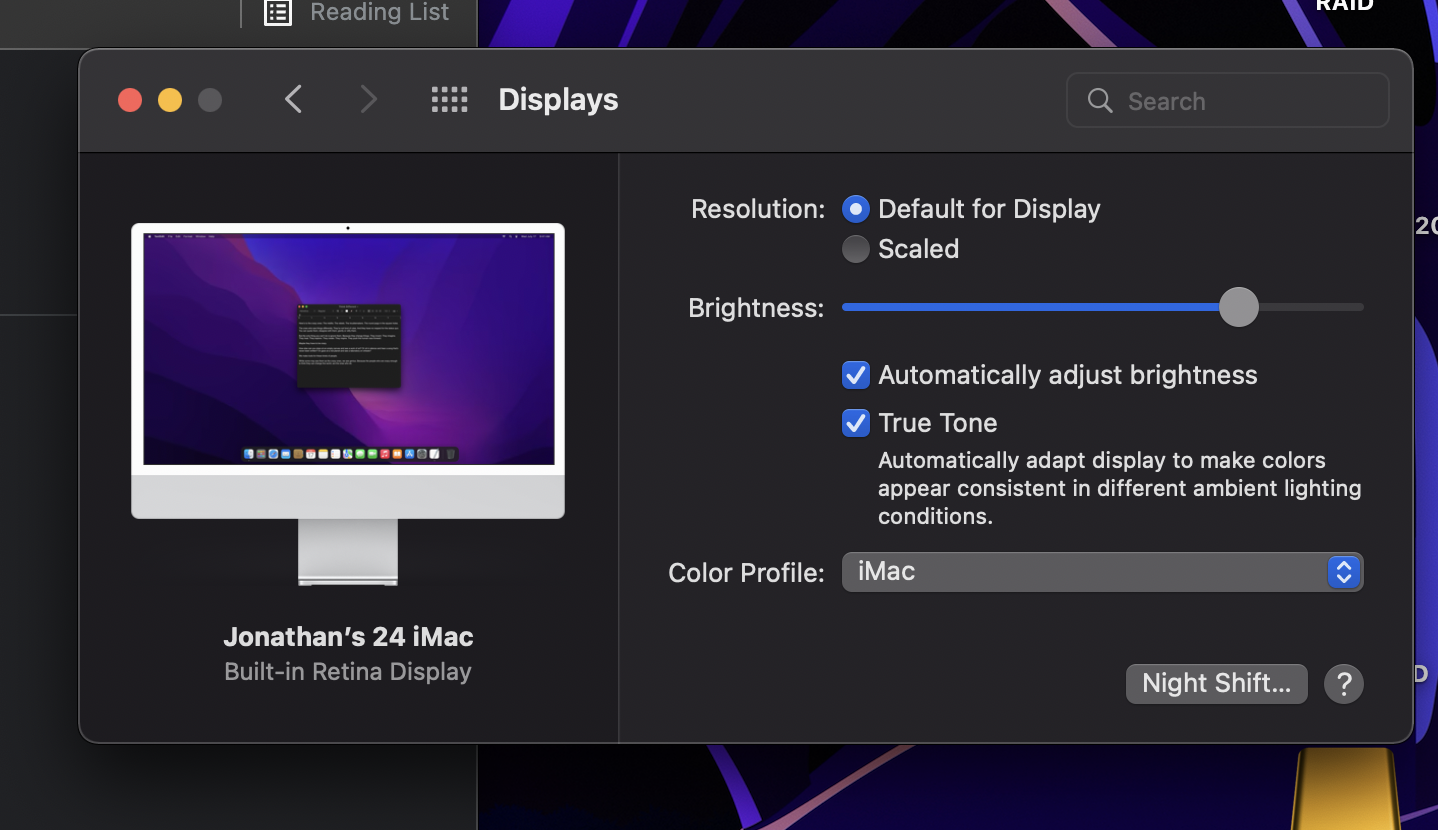1438x830 pixels.
Task: Minimize Displays window with yellow button
Action: point(170,100)
